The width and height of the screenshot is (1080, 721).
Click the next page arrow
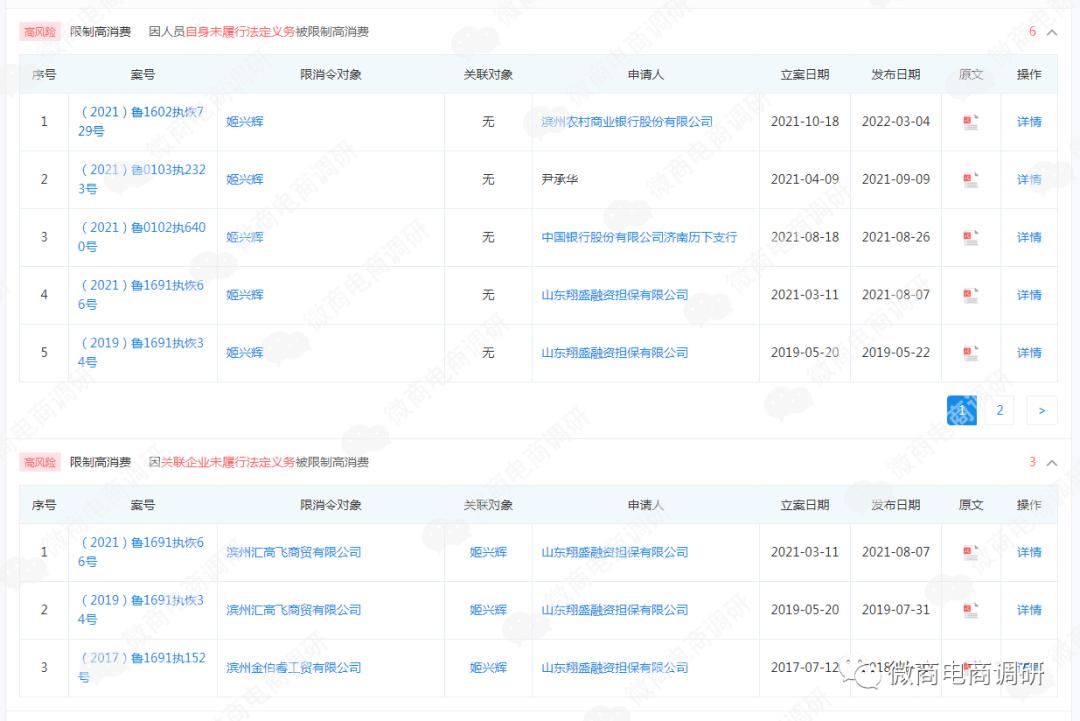tap(1041, 410)
